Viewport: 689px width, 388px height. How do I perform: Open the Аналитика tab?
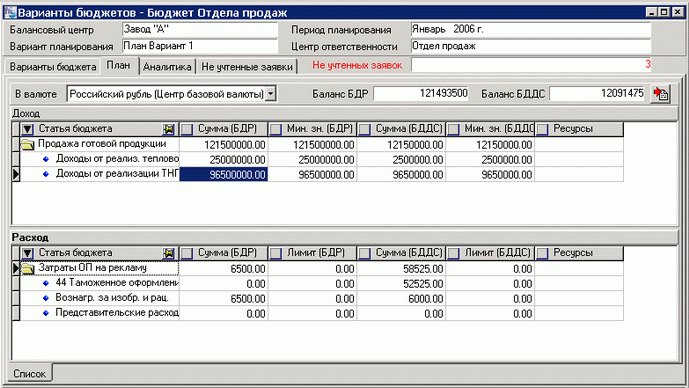click(x=167, y=67)
